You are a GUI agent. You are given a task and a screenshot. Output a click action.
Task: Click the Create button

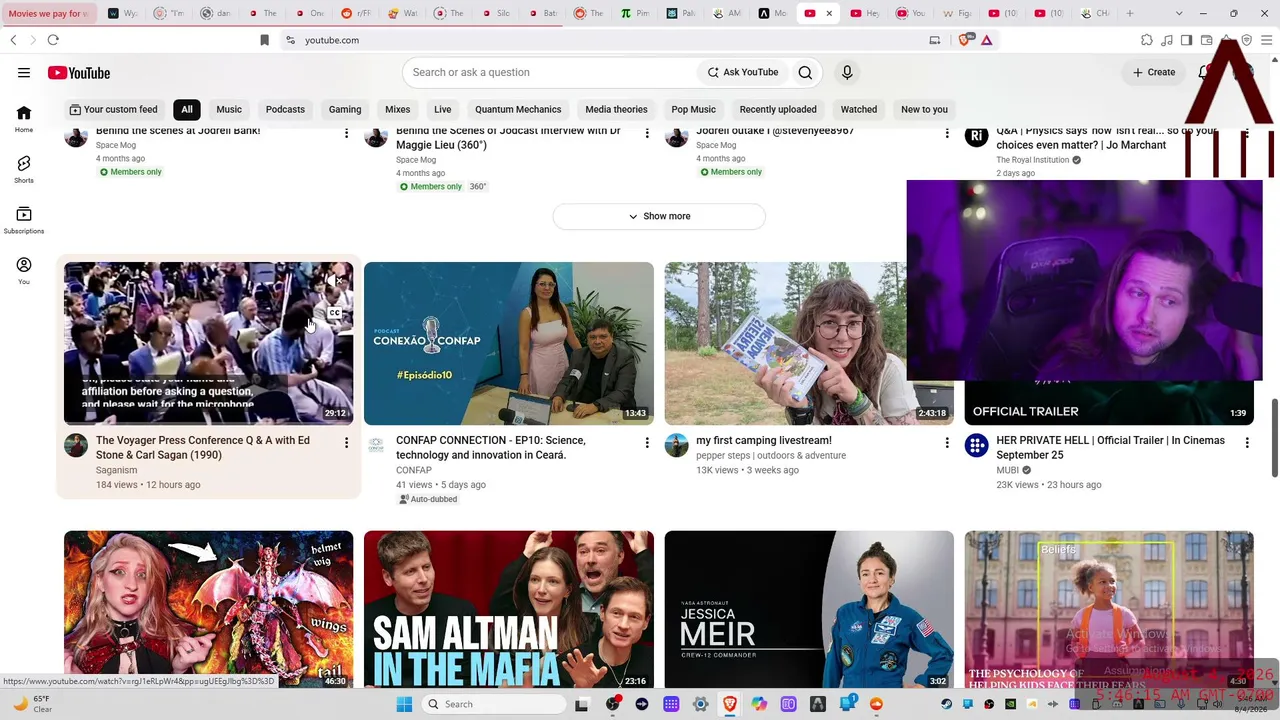[x=1154, y=72]
